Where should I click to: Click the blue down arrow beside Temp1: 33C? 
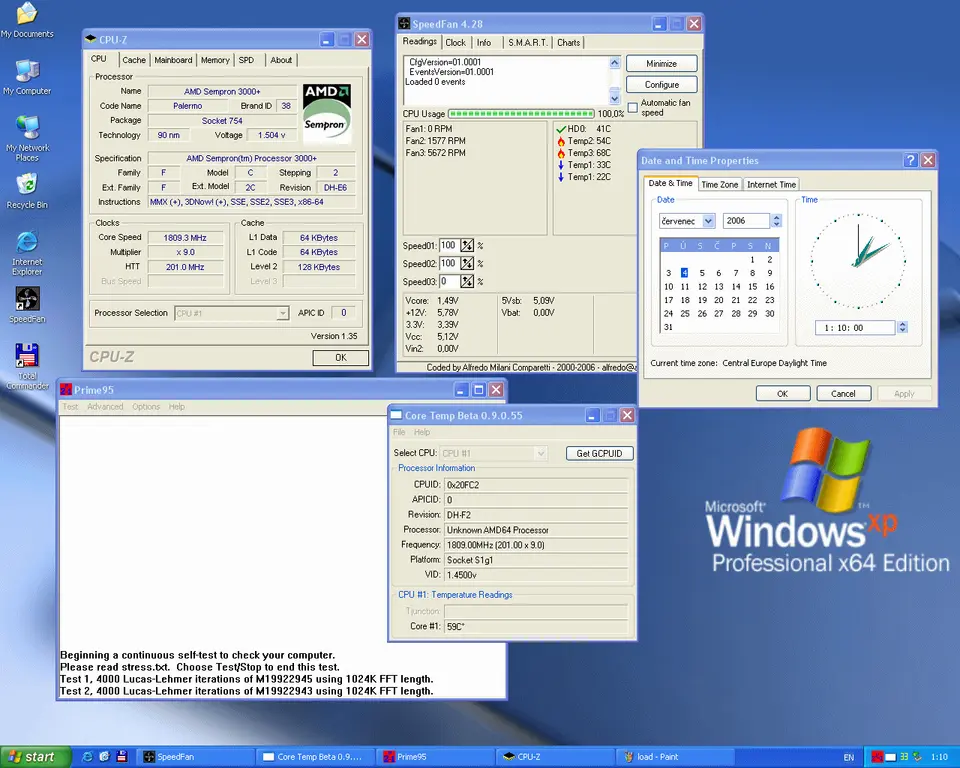click(x=561, y=165)
